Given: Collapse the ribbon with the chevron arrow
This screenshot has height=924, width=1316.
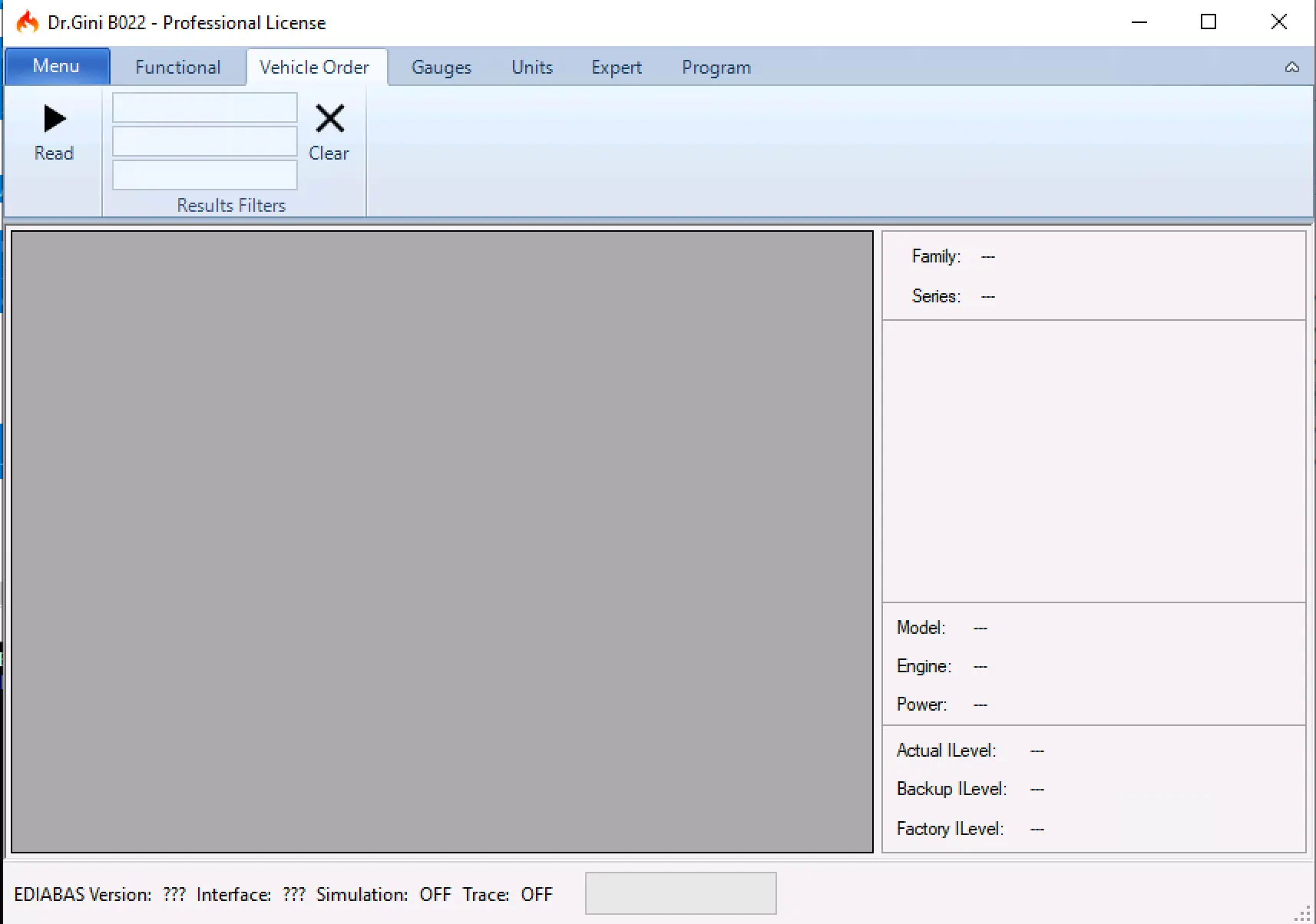Looking at the screenshot, I should (1292, 68).
